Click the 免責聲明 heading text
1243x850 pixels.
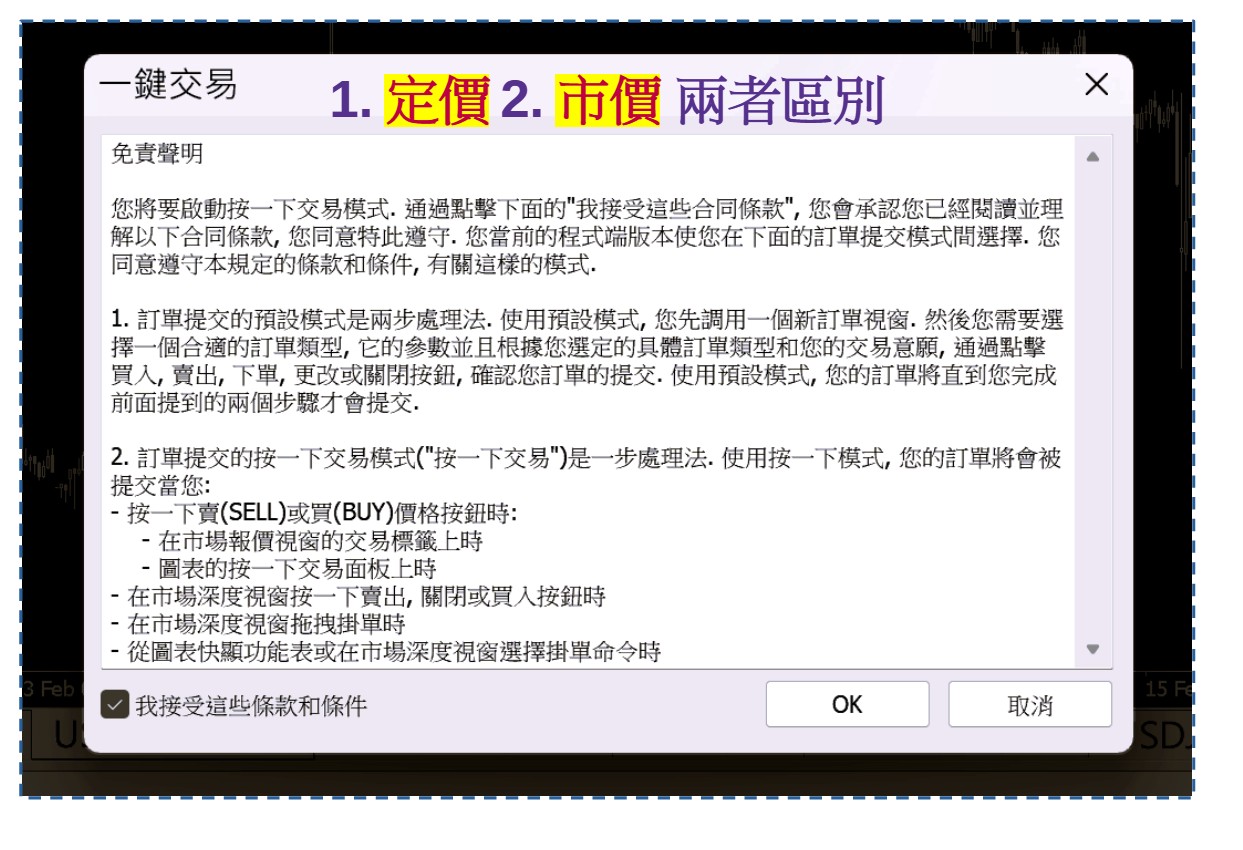click(x=158, y=155)
